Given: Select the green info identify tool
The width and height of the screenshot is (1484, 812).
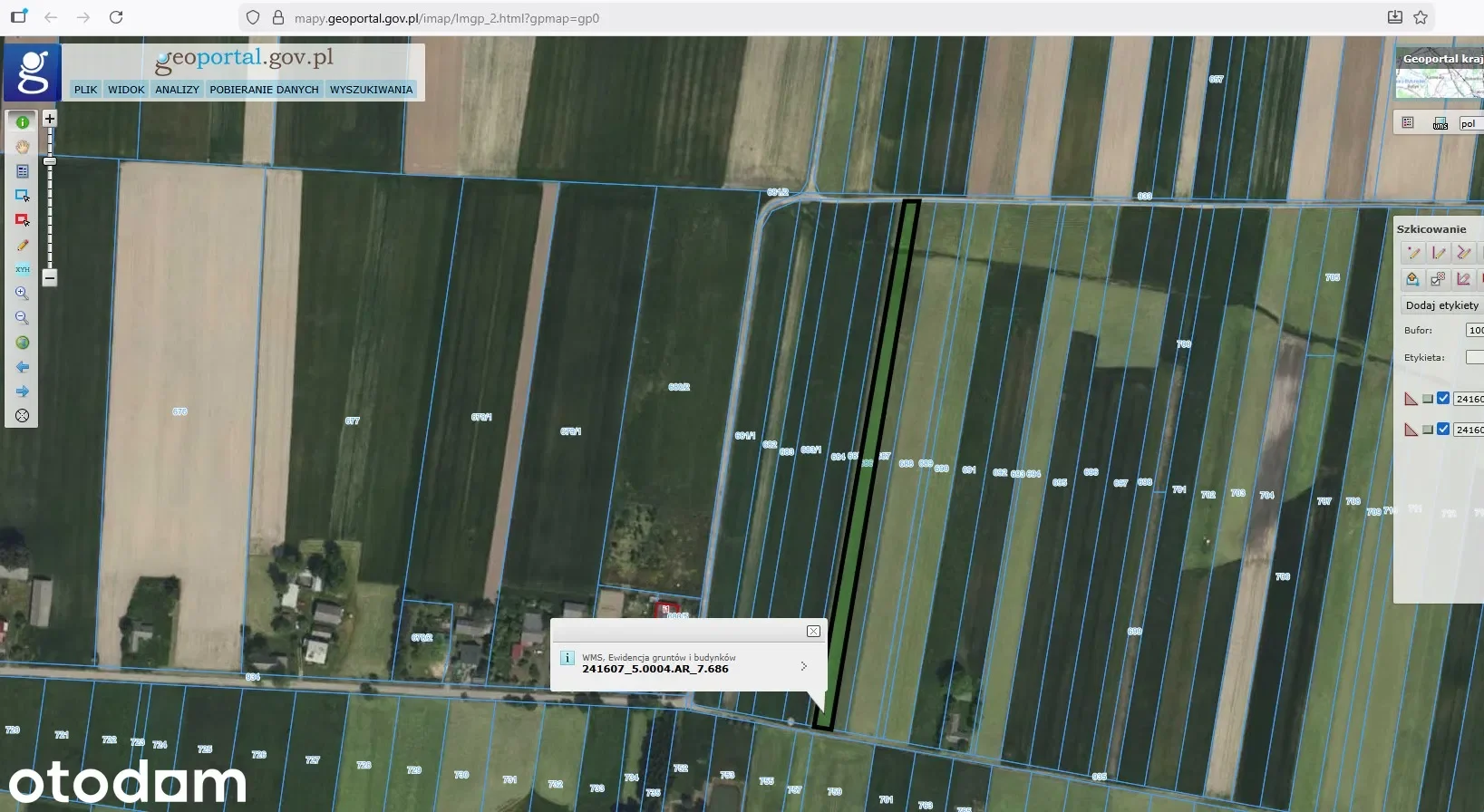Looking at the screenshot, I should (23, 122).
